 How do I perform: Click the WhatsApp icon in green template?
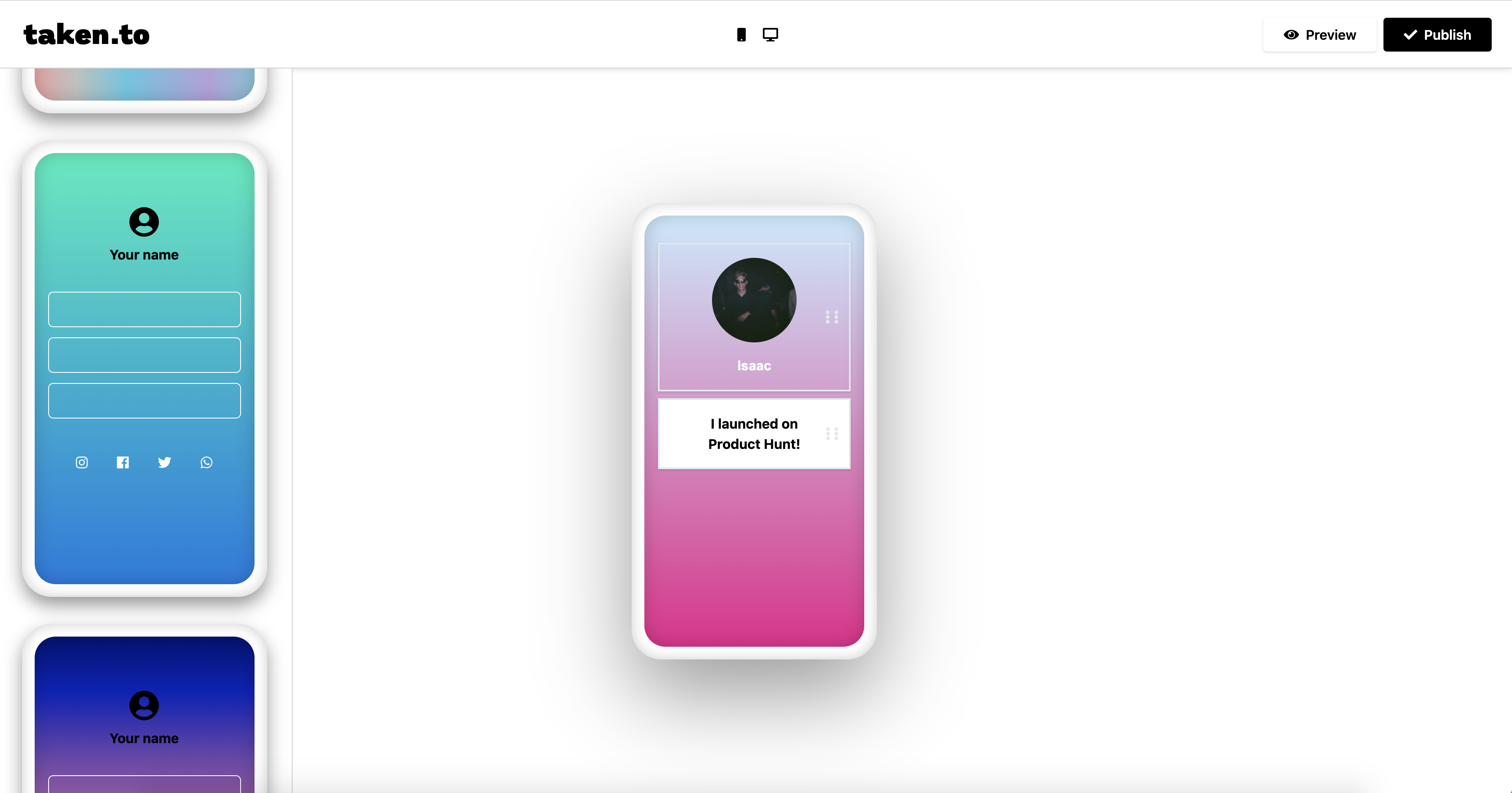click(207, 462)
